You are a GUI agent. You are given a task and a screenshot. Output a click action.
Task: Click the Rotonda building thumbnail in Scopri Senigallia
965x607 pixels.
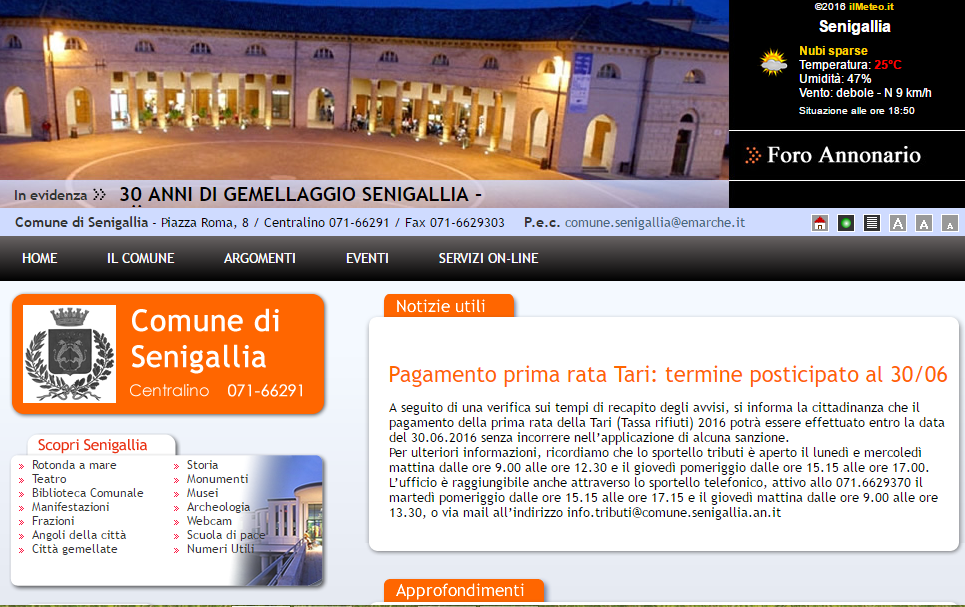tap(283, 521)
